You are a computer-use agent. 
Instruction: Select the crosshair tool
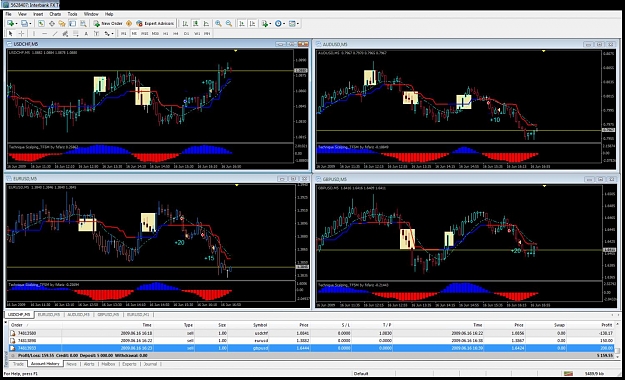[21, 34]
